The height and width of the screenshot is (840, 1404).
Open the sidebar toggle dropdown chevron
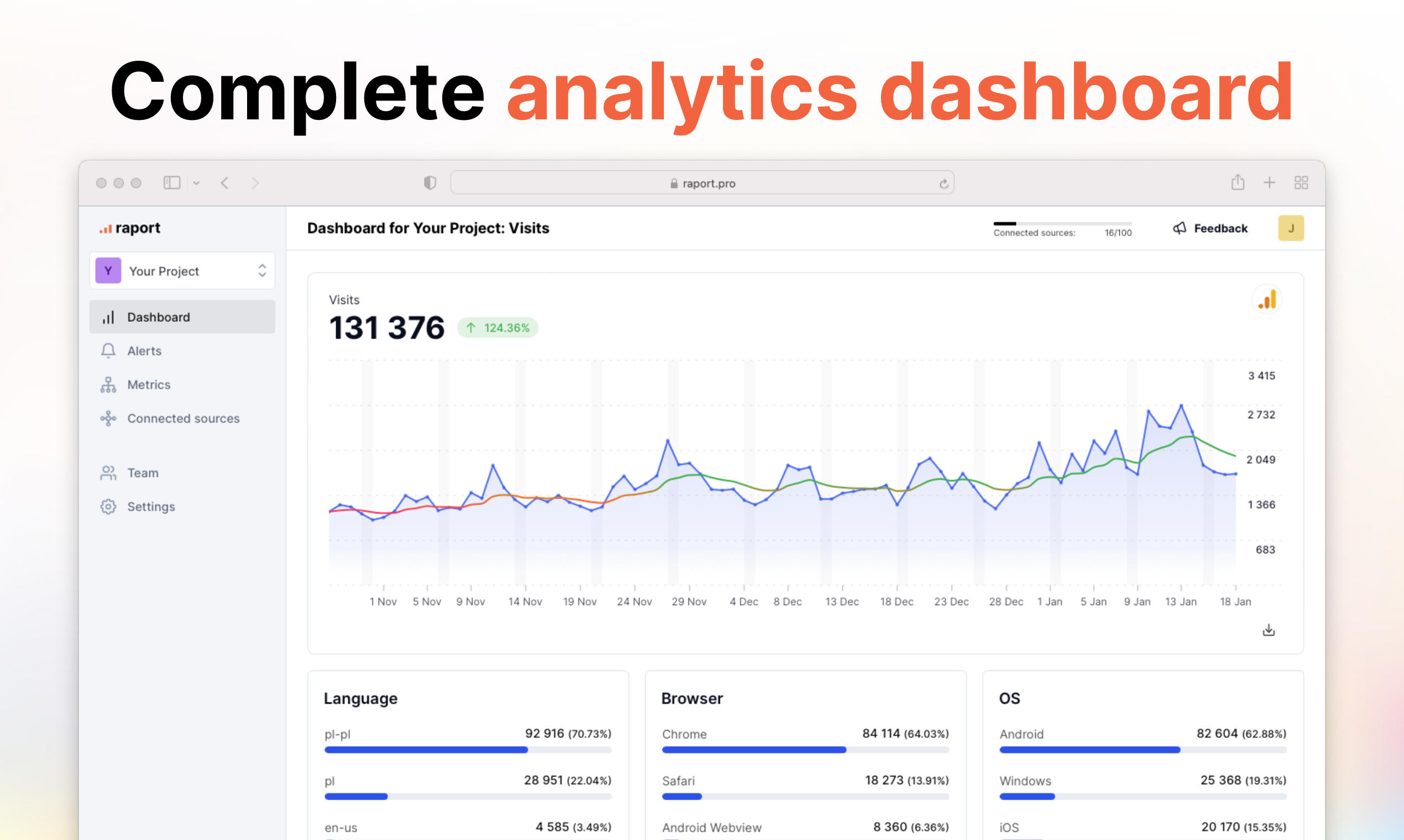[x=196, y=183]
